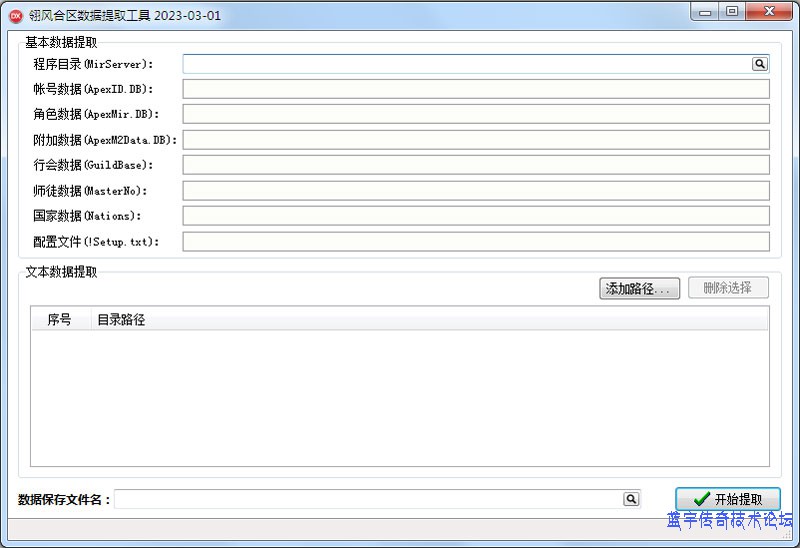Click the browse magnifier icon for 程序目录
The image size is (800, 548).
pyautogui.click(x=760, y=64)
